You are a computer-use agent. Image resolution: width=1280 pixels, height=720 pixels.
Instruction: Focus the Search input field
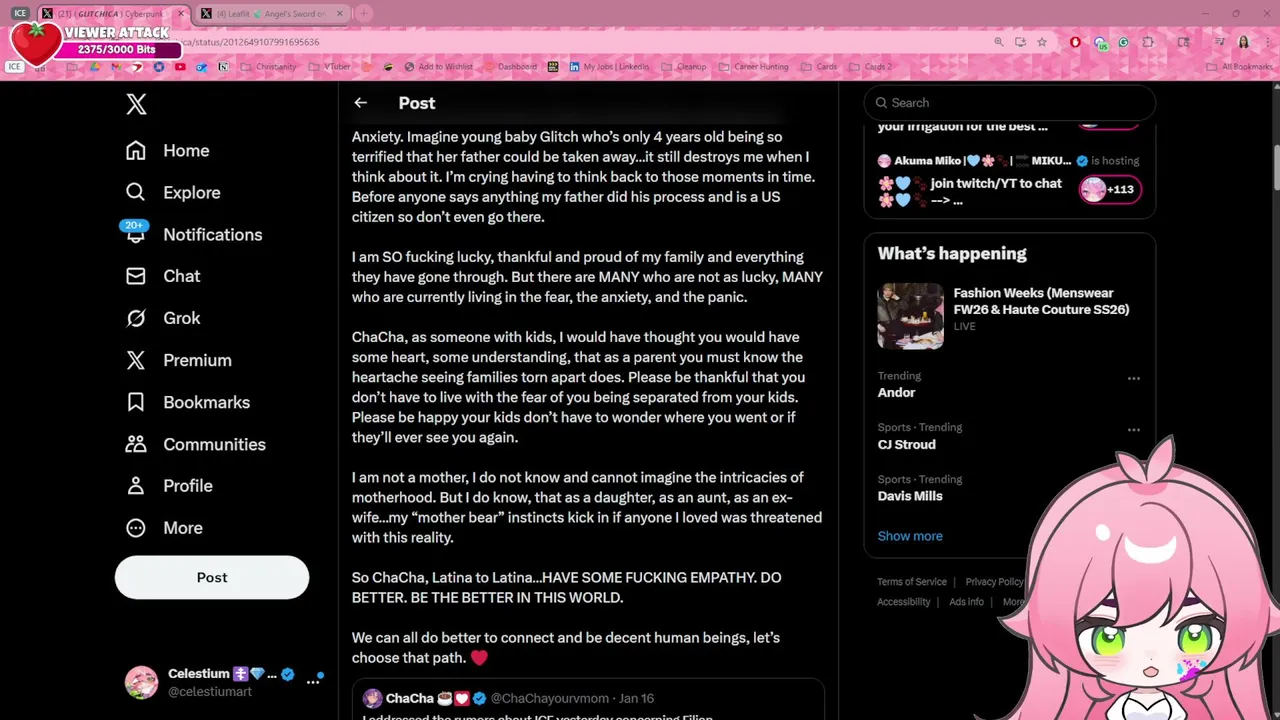click(1010, 103)
